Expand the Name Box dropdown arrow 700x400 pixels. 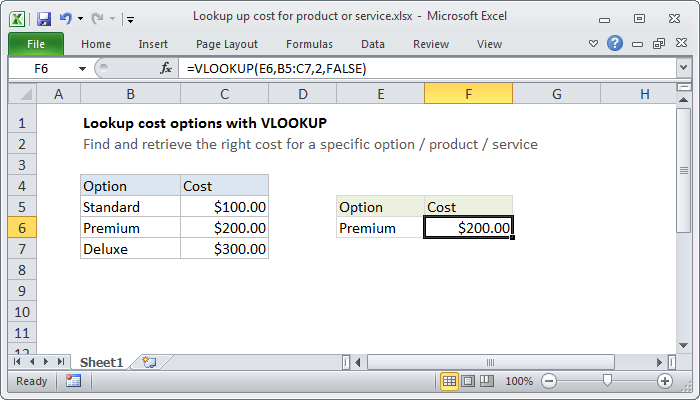coord(82,69)
